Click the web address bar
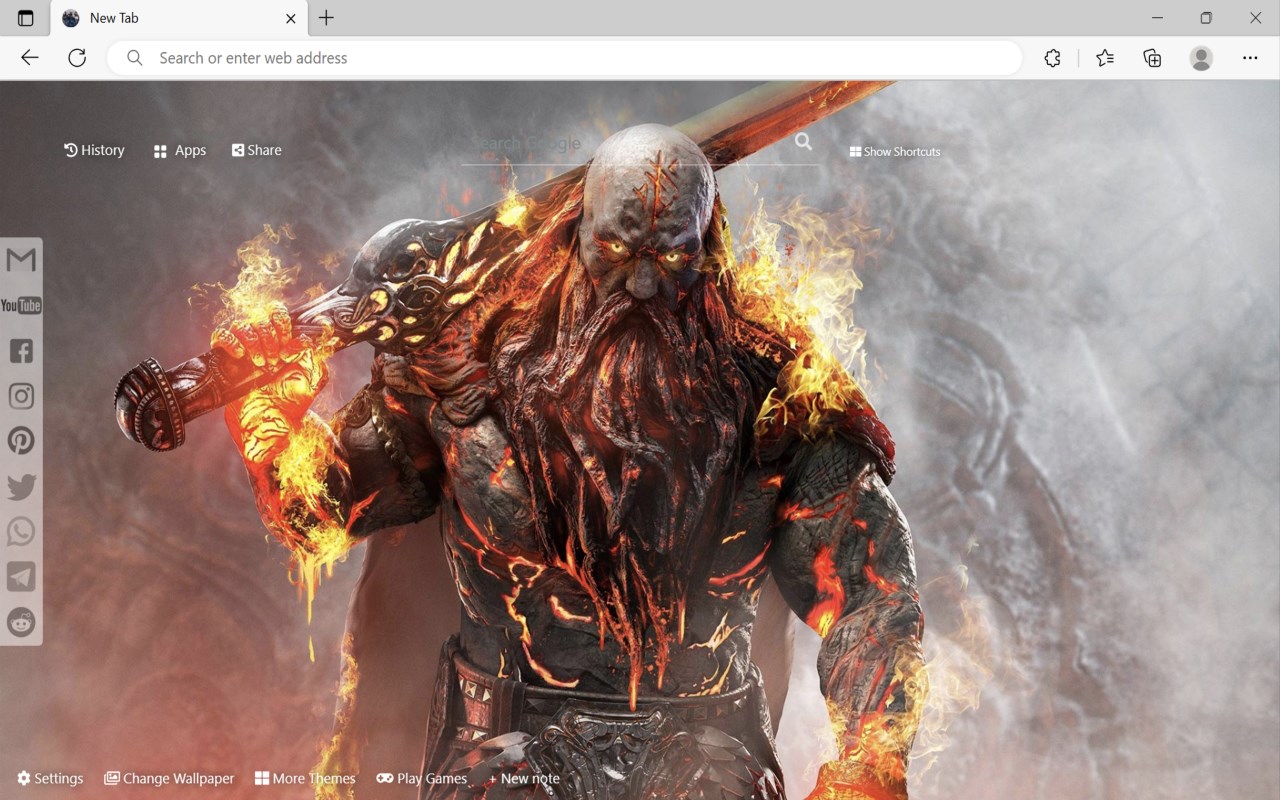1280x800 pixels. pos(565,58)
